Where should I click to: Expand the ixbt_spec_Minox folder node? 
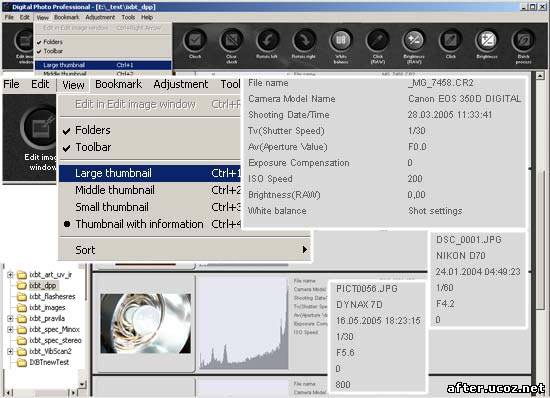coord(10,330)
